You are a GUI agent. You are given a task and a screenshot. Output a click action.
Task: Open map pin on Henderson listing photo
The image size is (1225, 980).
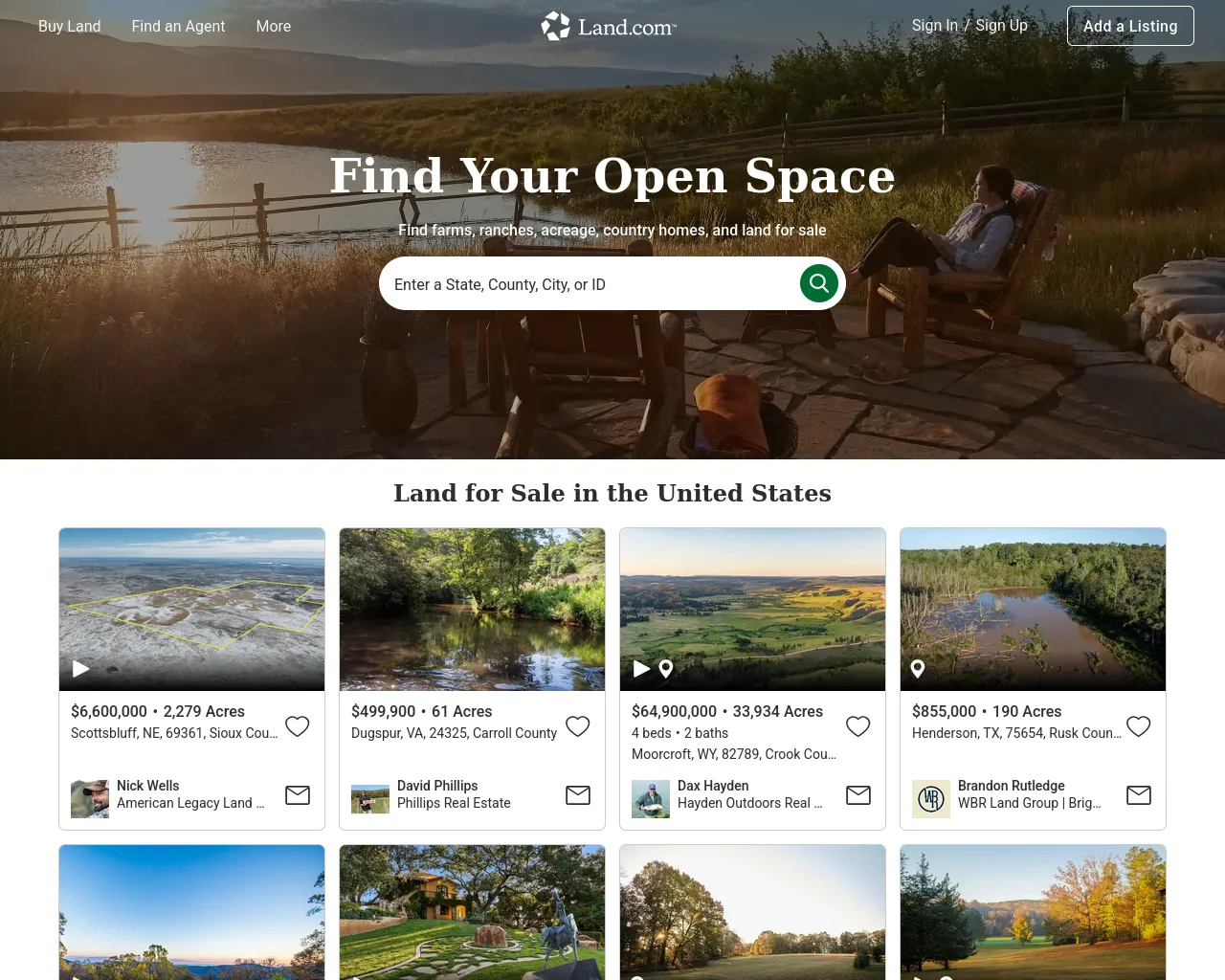(918, 669)
